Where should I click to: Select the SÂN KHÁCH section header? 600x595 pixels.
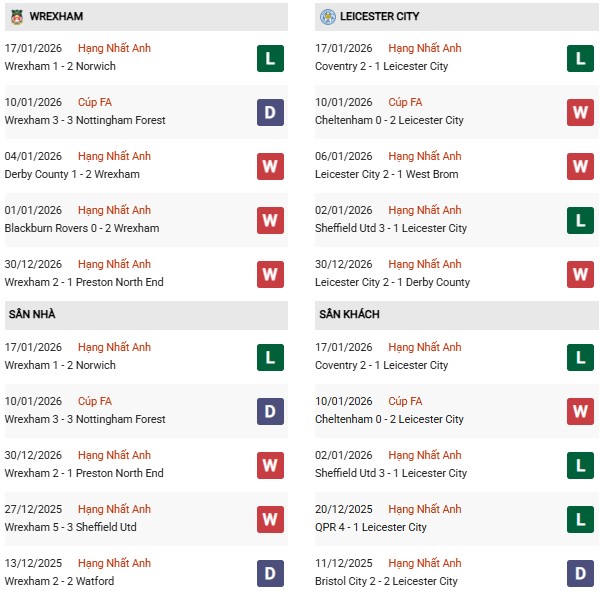(349, 314)
